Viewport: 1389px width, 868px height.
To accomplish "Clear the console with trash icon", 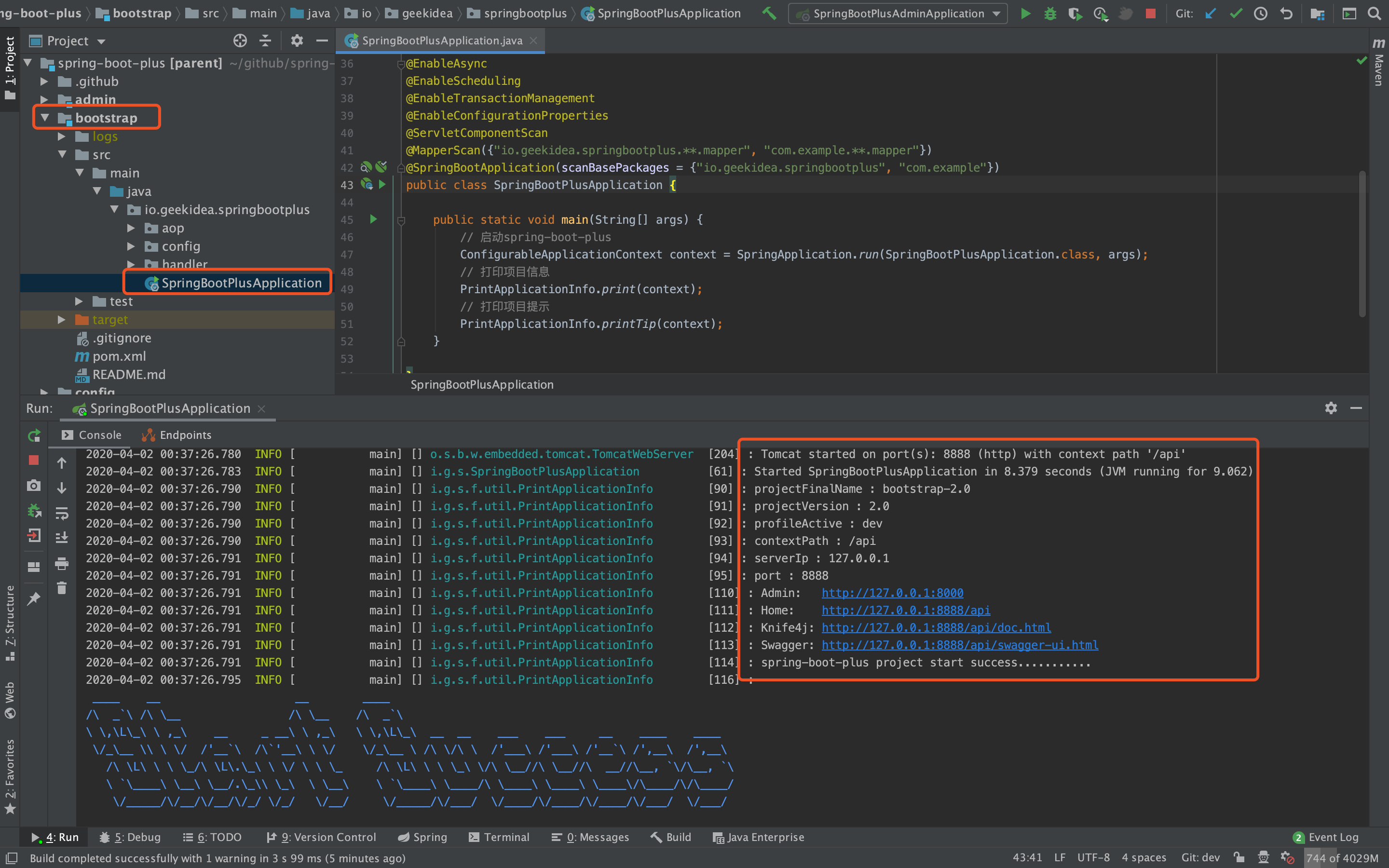I will [61, 588].
